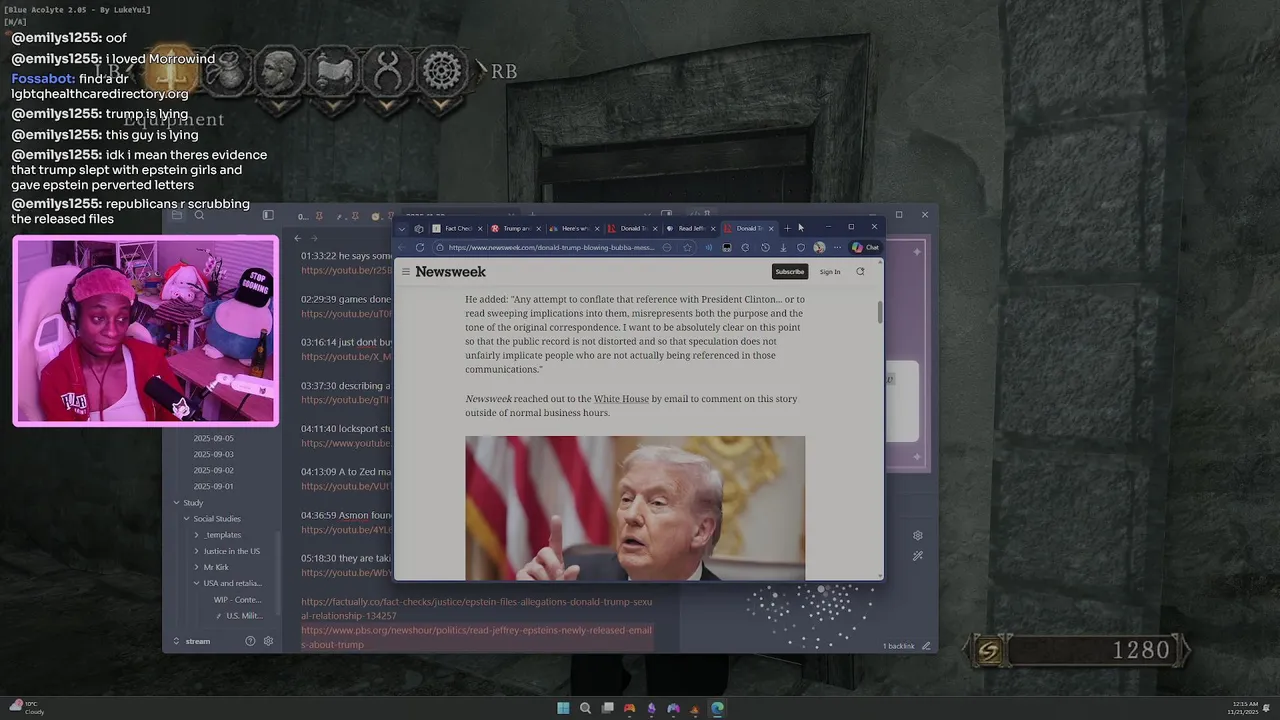1280x720 pixels.
Task: Open Edge history icon
Action: pyautogui.click(x=765, y=247)
